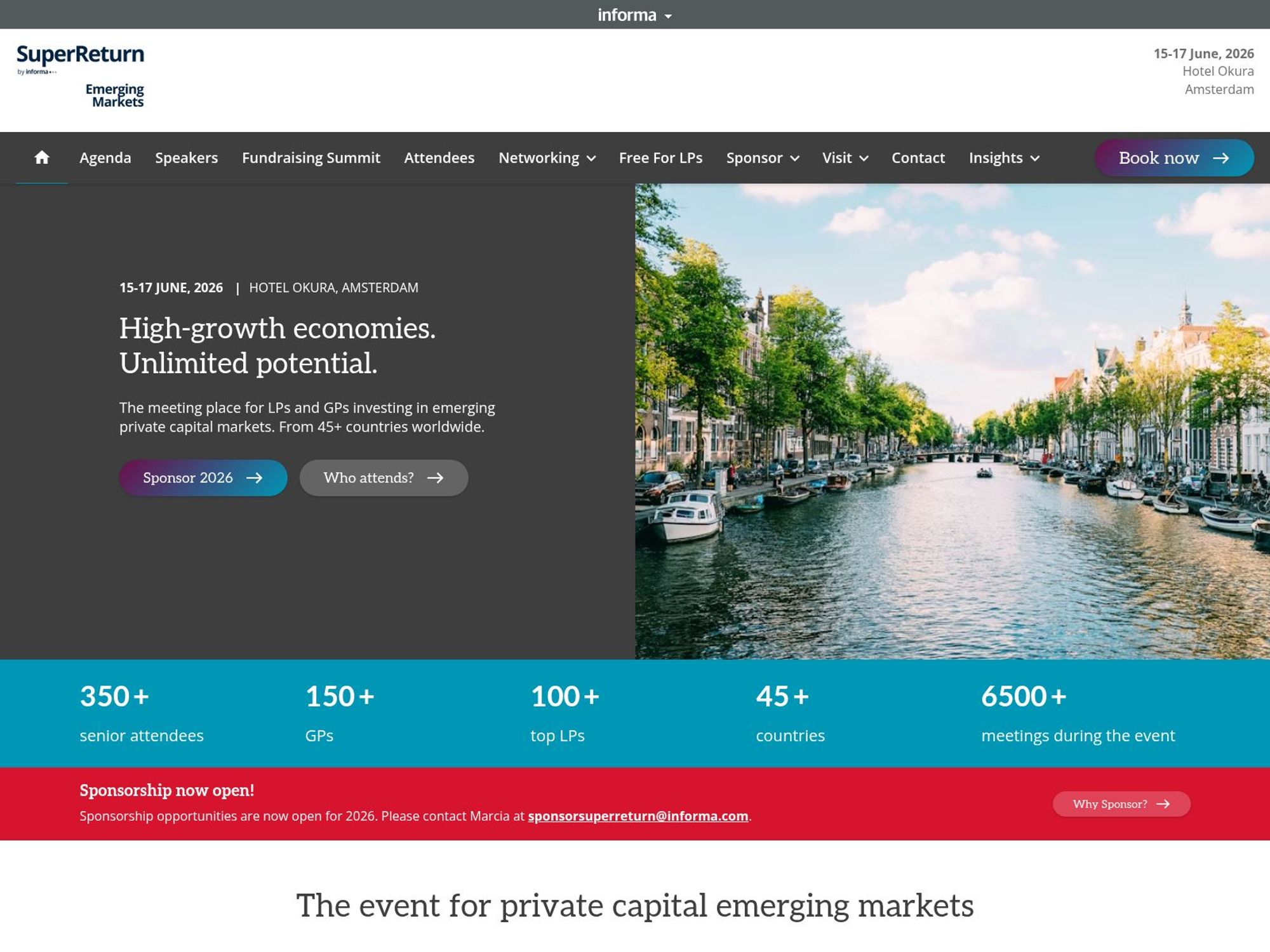The height and width of the screenshot is (952, 1270).
Task: Click the arrow icon on Book now button
Action: tap(1223, 158)
